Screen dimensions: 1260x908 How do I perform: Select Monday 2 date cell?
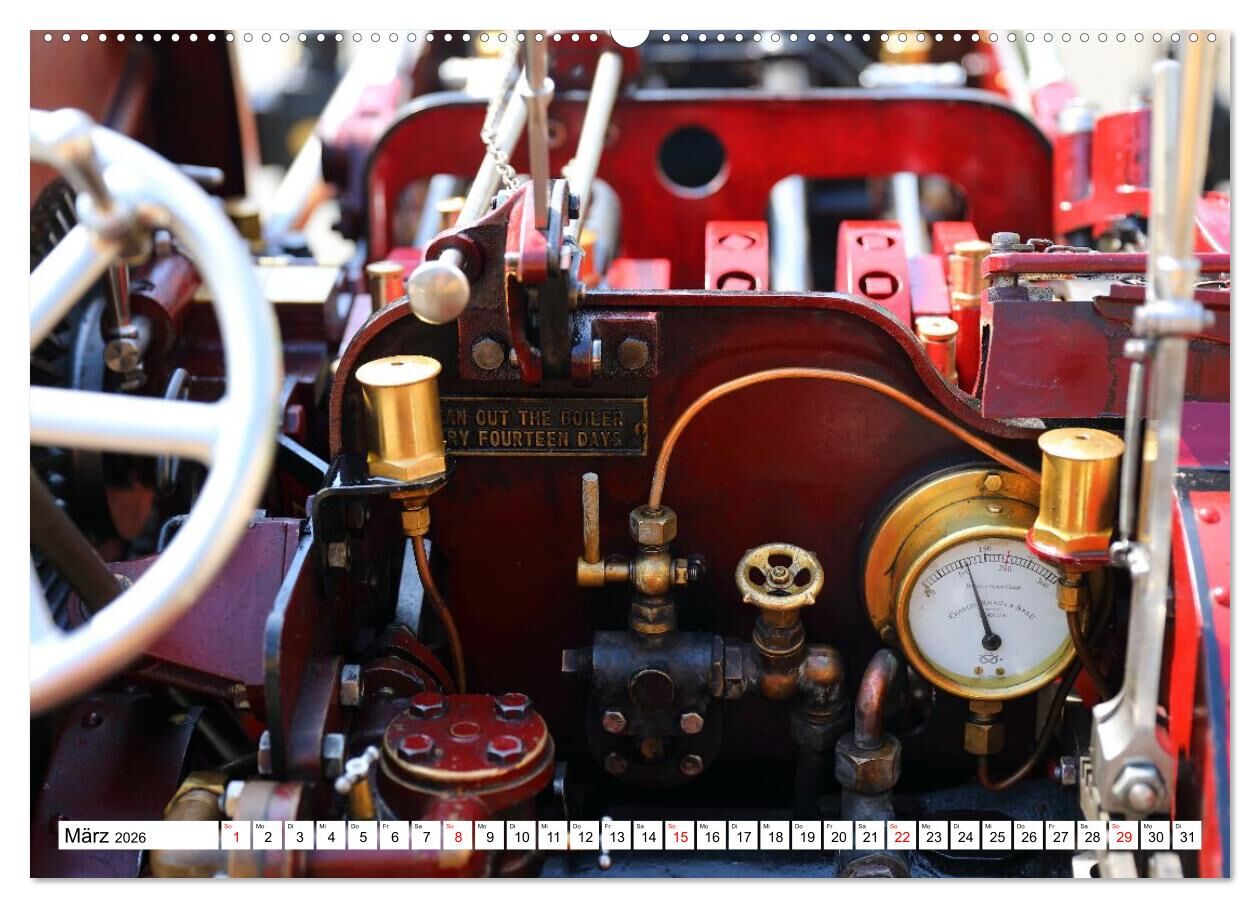point(267,836)
